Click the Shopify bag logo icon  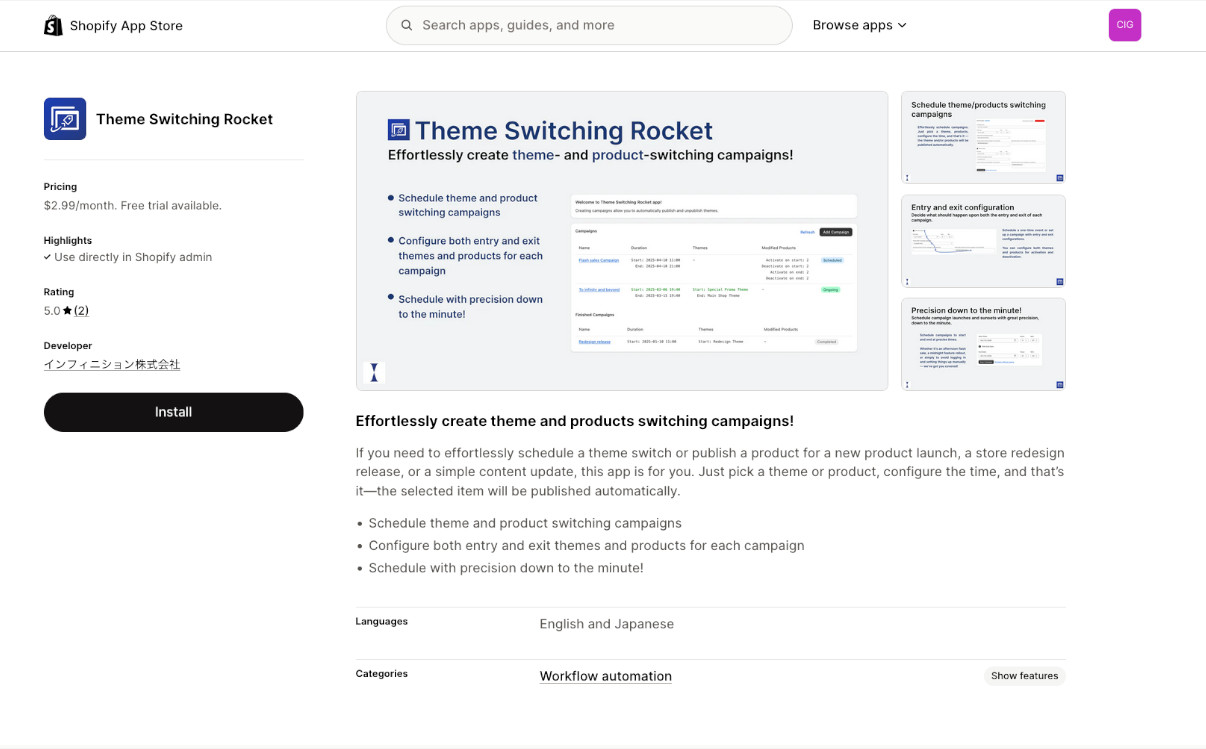[x=53, y=25]
